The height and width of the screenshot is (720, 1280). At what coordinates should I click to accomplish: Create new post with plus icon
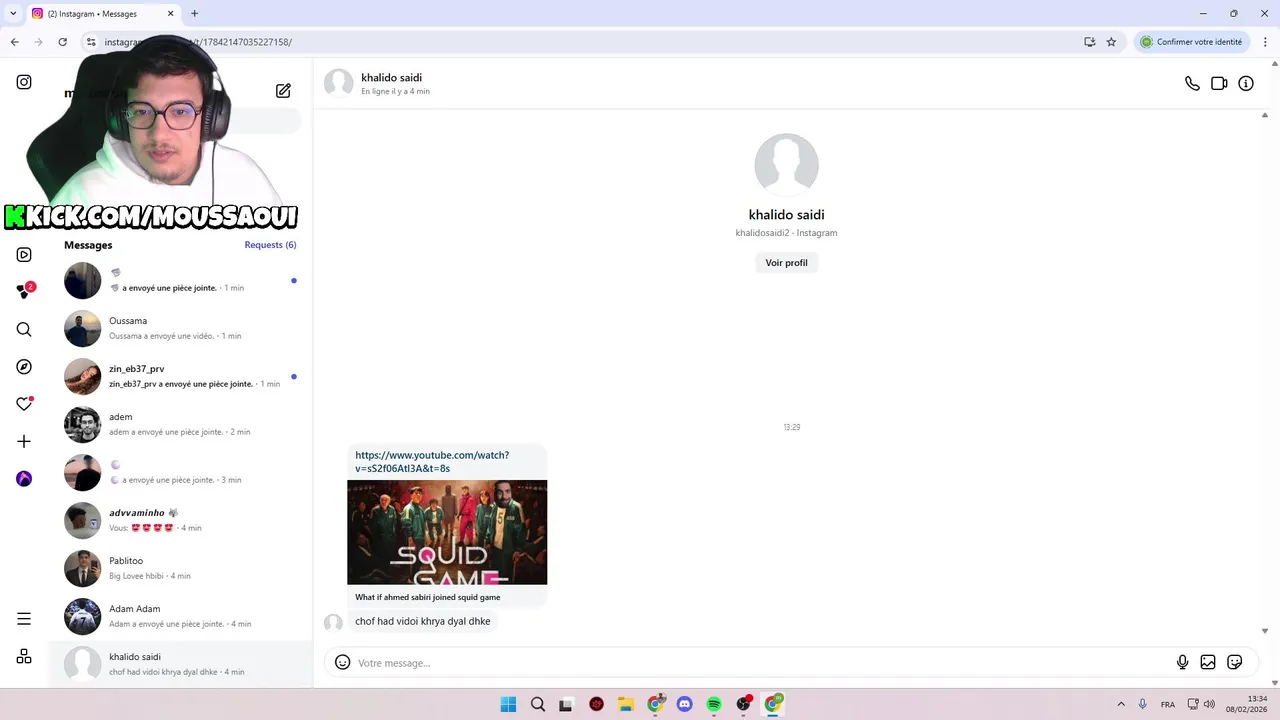[x=24, y=441]
